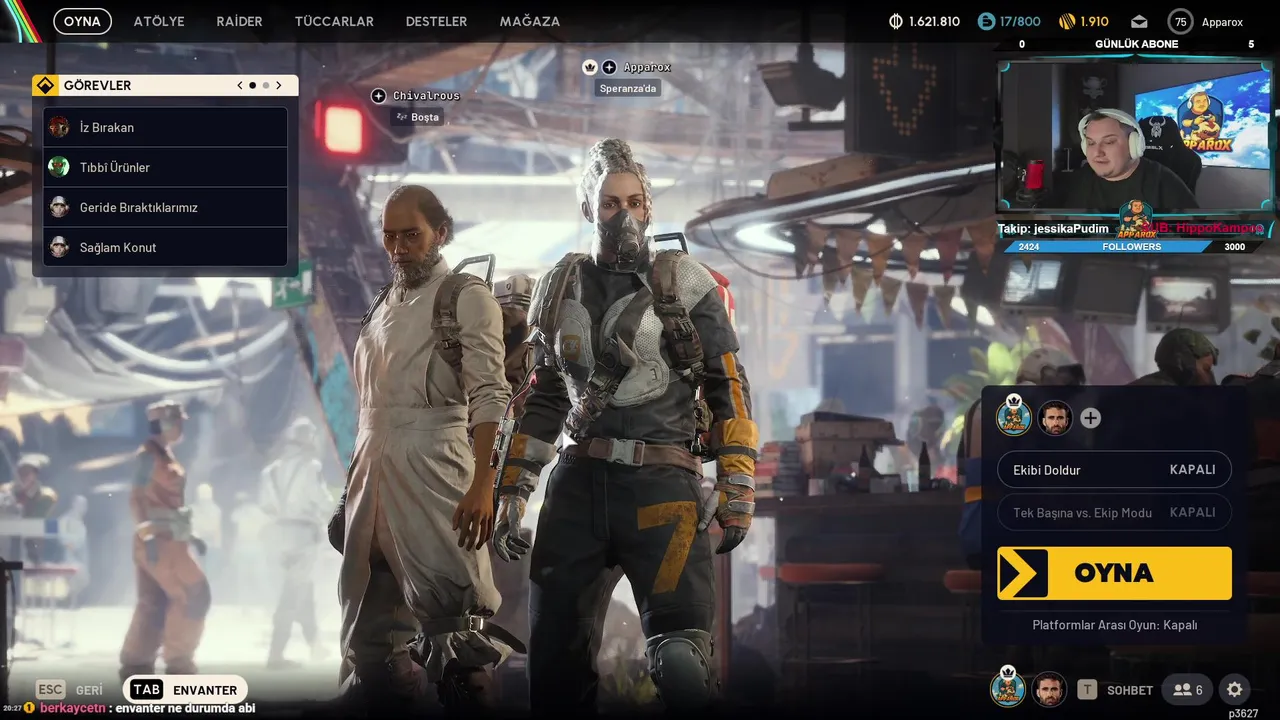Image resolution: width=1280 pixels, height=720 pixels.
Task: Switch to the DESTELER tab
Action: 436,21
